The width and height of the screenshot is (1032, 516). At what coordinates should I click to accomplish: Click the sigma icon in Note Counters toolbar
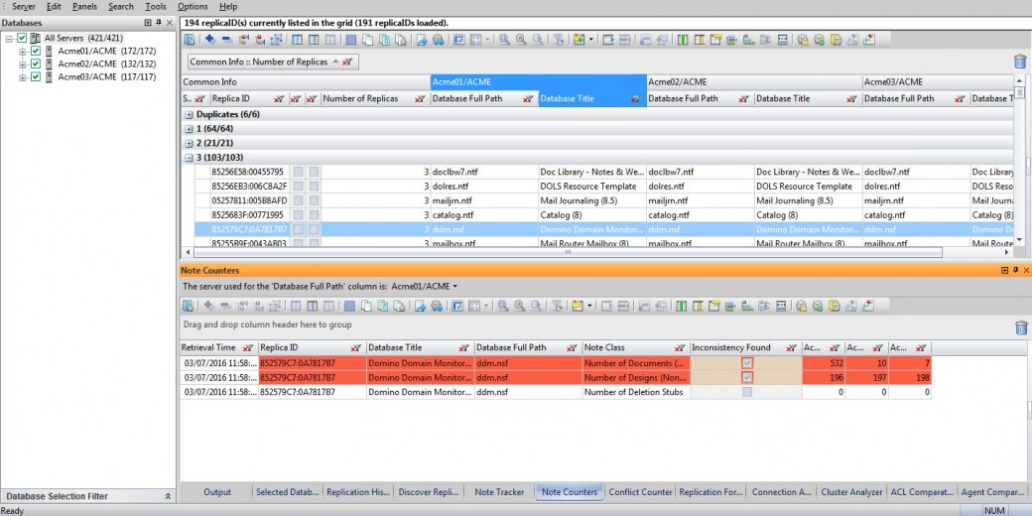pos(765,305)
